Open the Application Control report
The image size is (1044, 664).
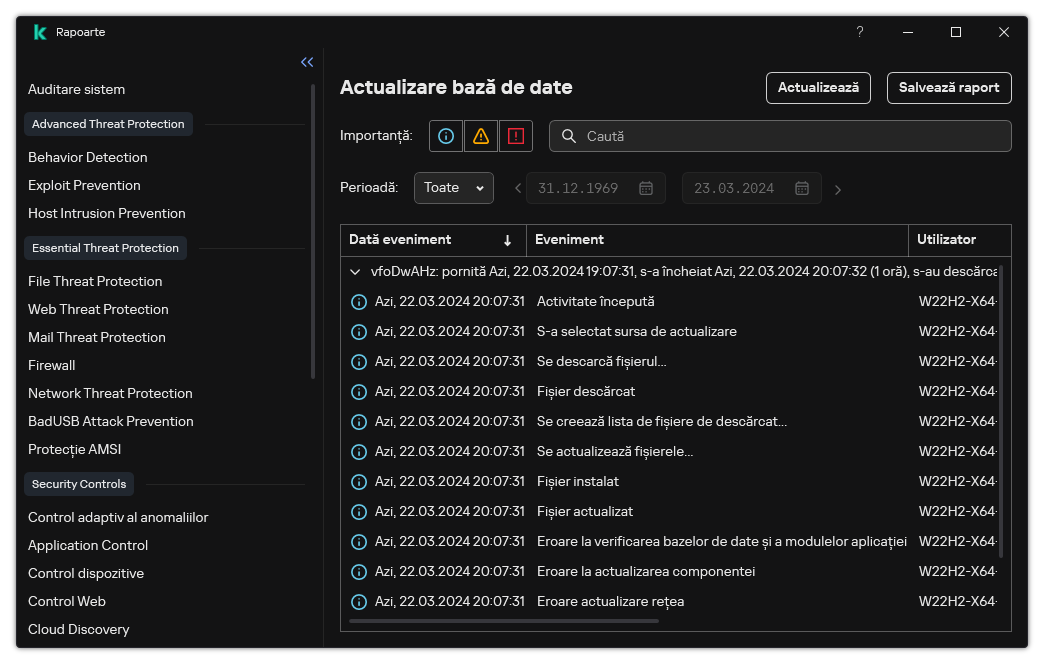(x=87, y=545)
